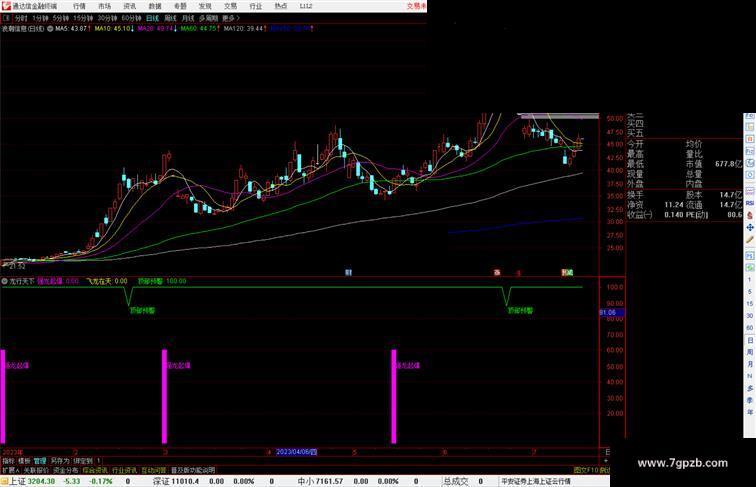The image size is (756, 487).
Task: Click the orange square icon in sidebar
Action: 750,138
